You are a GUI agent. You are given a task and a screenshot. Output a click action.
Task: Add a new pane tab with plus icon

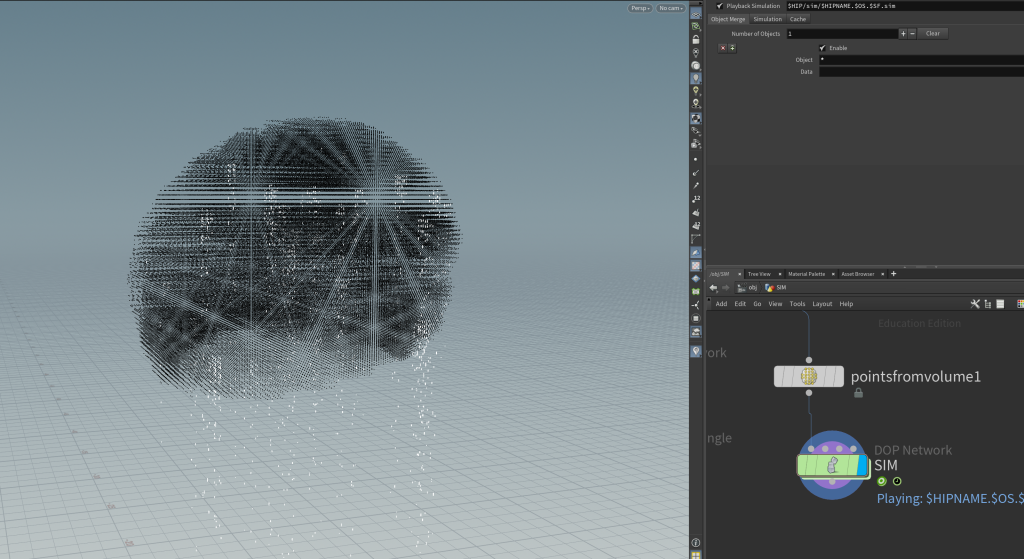tap(893, 274)
